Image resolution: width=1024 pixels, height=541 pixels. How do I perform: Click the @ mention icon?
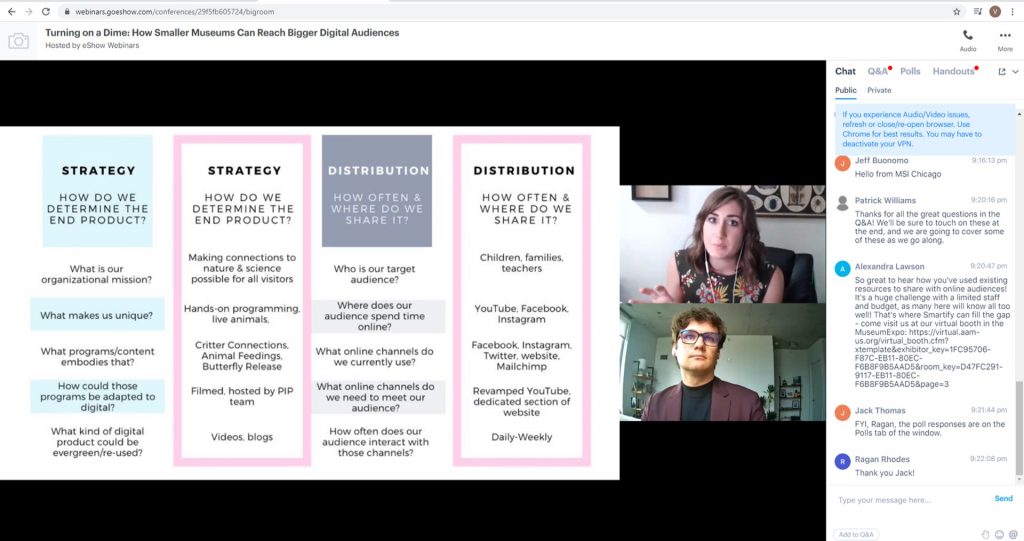pyautogui.click(x=1013, y=534)
